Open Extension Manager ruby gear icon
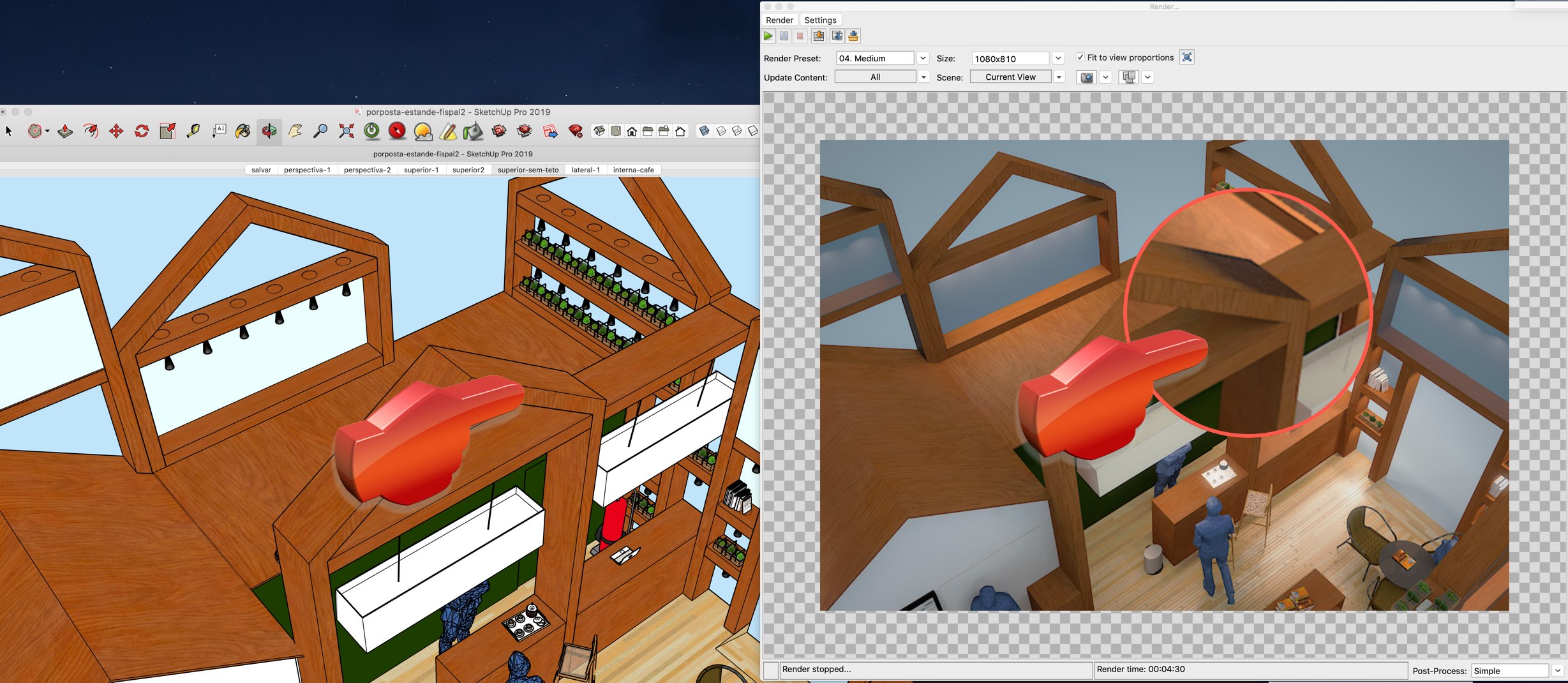1568x683 pixels. click(x=576, y=131)
